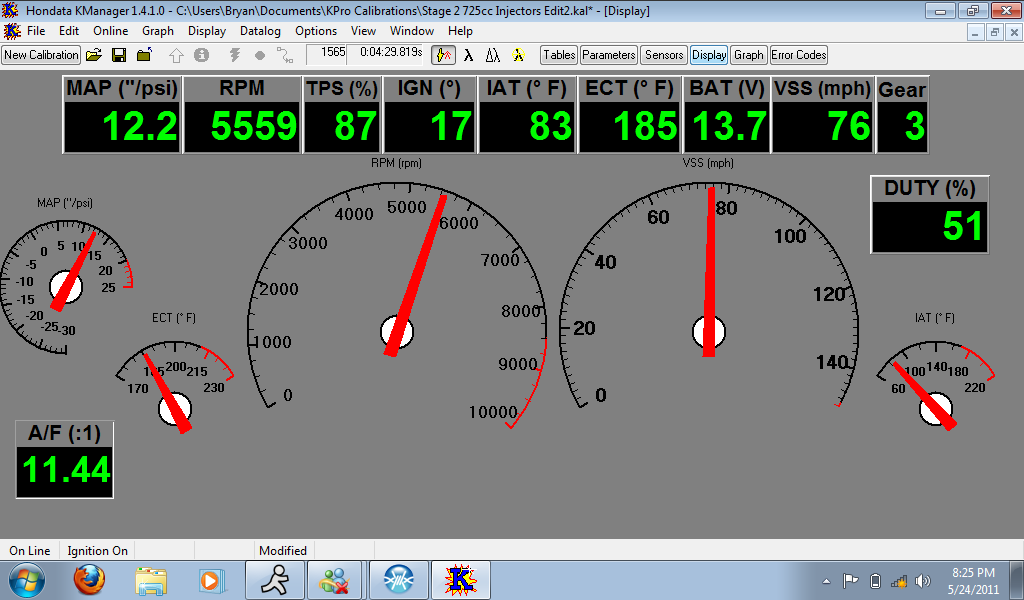1024x600 pixels.
Task: Switch to the Tables view
Action: pyautogui.click(x=559, y=55)
